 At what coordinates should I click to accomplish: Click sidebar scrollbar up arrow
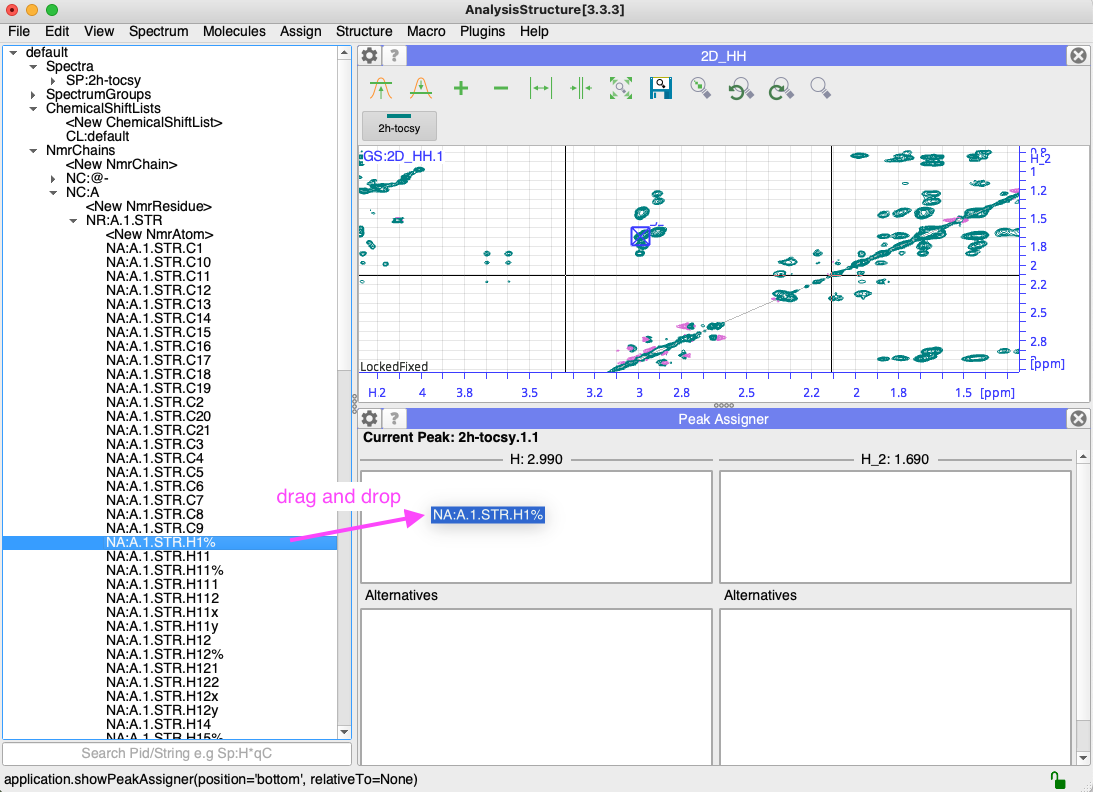tap(344, 53)
